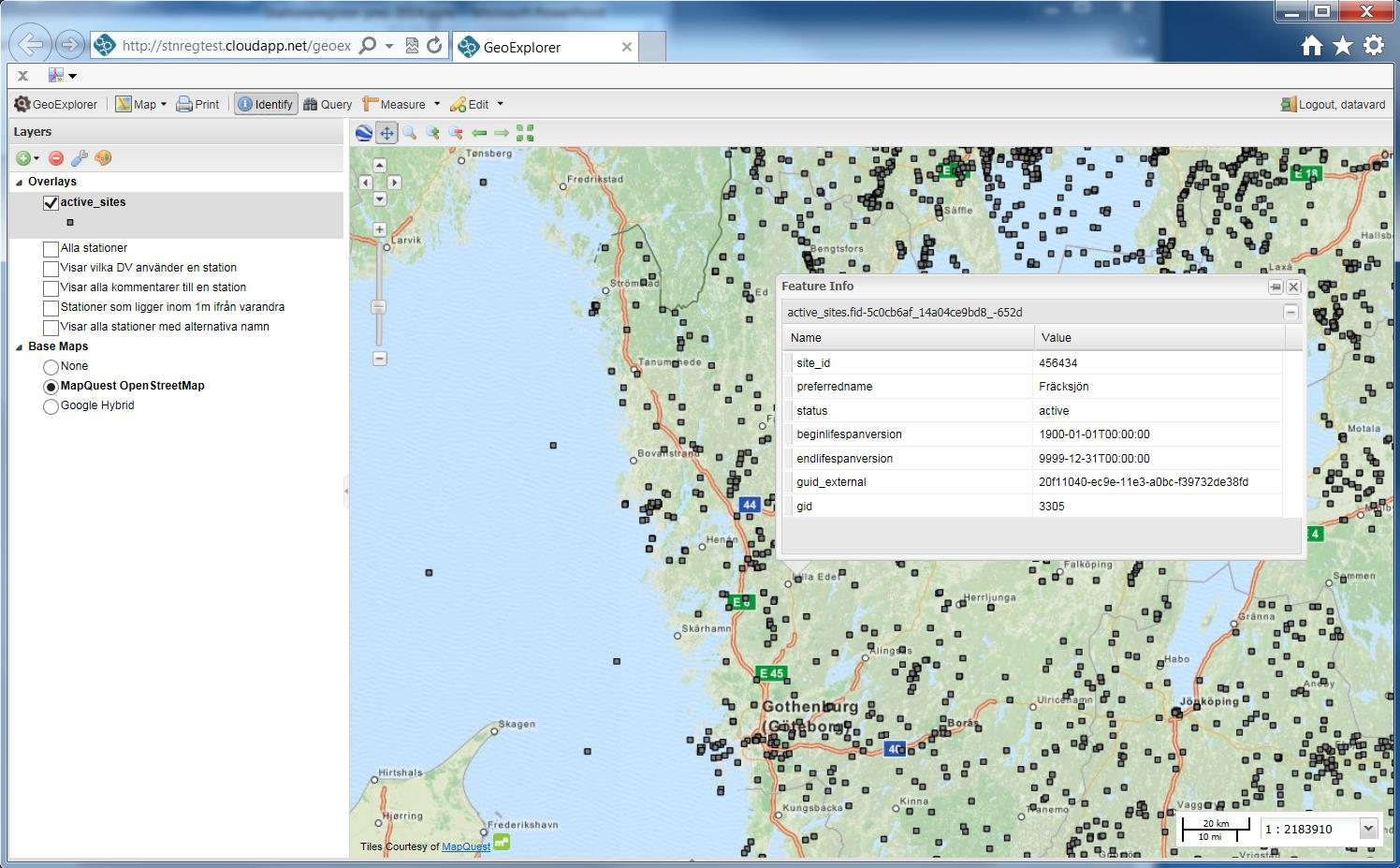
Task: Pan map east with right arrow
Action: pyautogui.click(x=395, y=183)
